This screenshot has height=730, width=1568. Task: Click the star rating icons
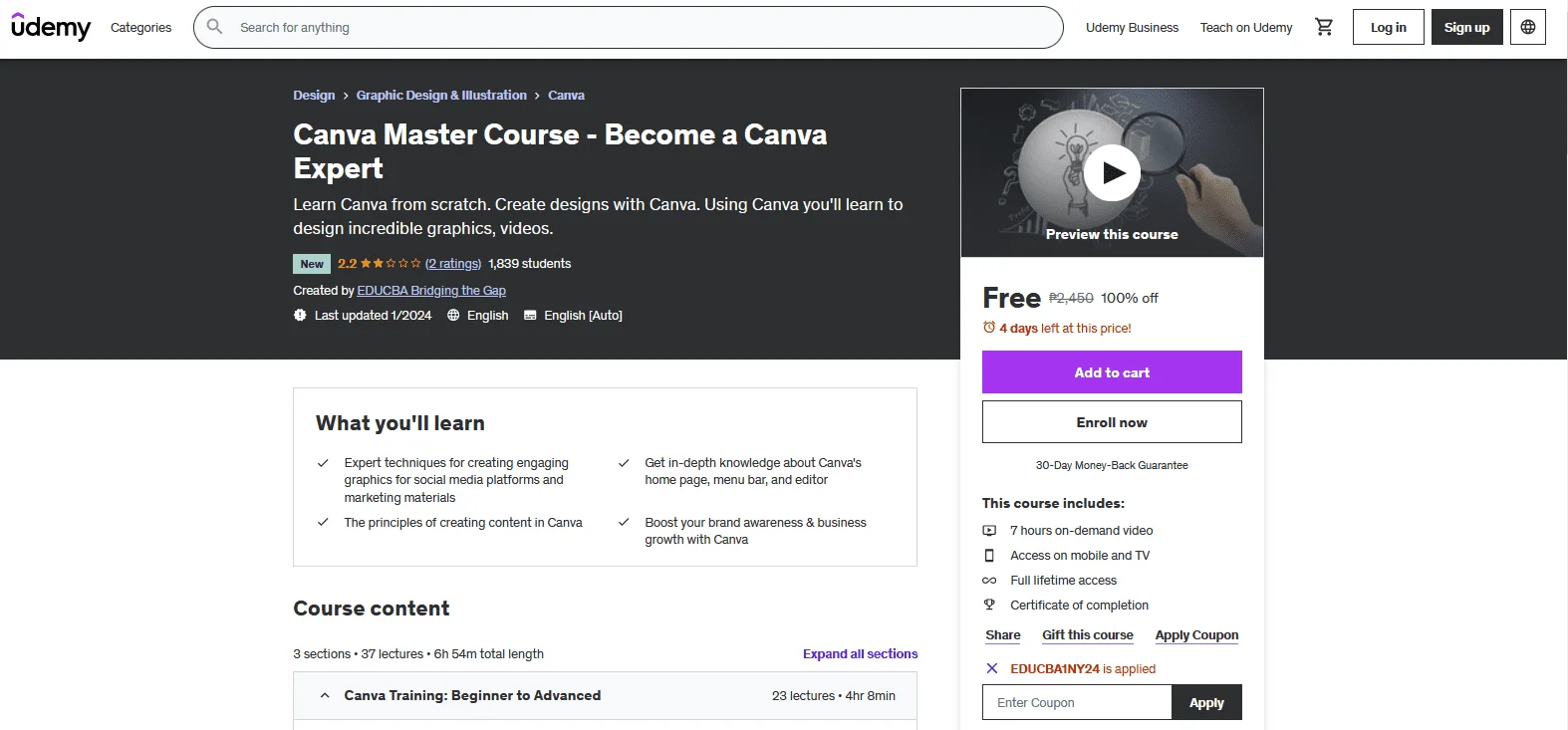(x=391, y=263)
